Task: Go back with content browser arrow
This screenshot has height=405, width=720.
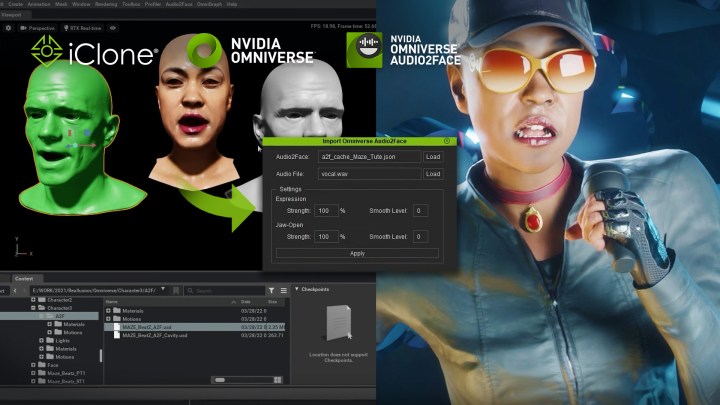Action: [15, 290]
